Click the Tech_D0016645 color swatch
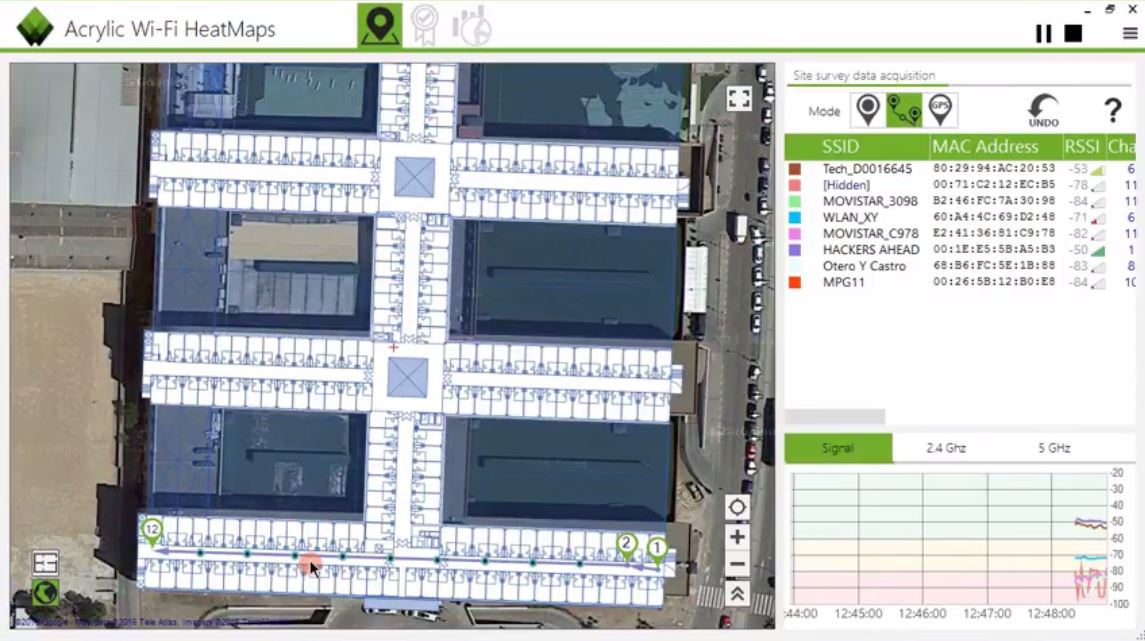 [794, 169]
